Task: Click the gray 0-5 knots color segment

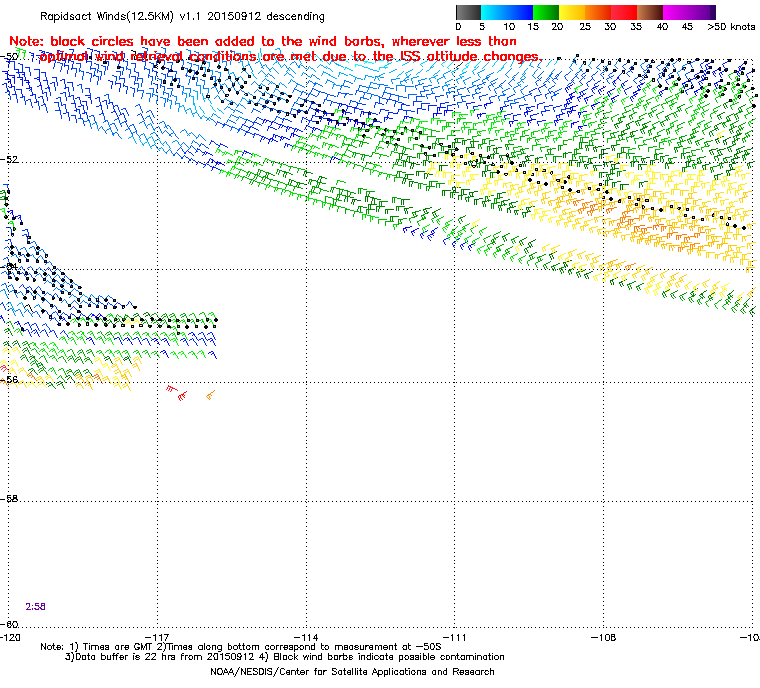Action: point(468,12)
